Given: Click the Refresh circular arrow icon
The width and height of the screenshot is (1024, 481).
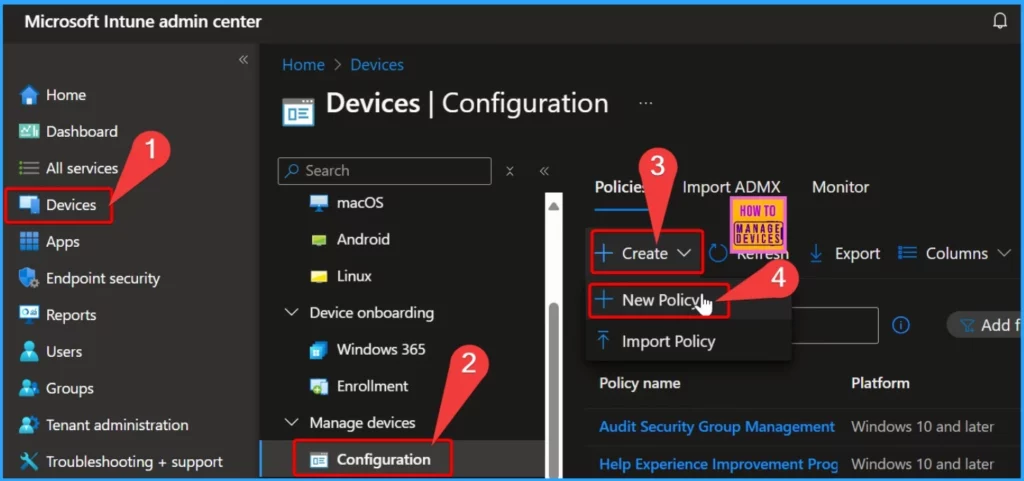Looking at the screenshot, I should 718,253.
